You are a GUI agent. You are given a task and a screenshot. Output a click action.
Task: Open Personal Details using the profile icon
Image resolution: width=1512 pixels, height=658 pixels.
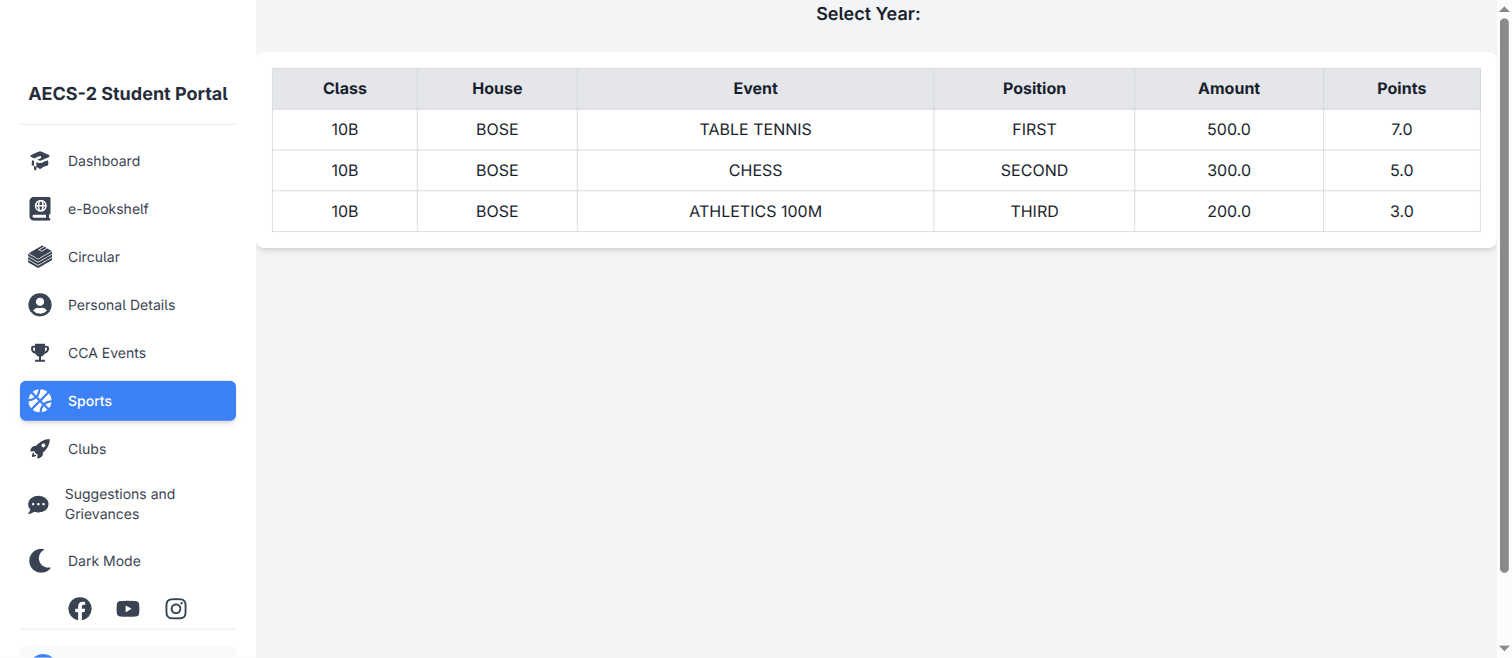click(x=39, y=304)
